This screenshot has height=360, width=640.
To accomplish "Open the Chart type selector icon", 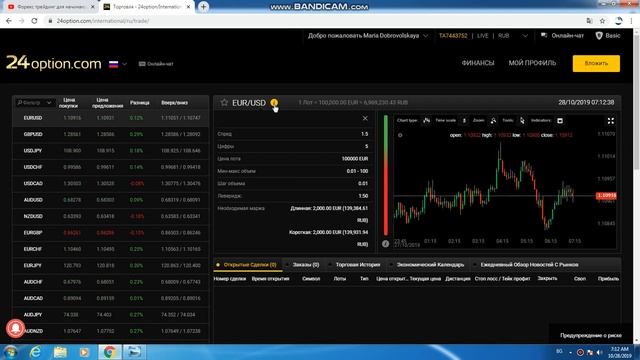I will 427,120.
